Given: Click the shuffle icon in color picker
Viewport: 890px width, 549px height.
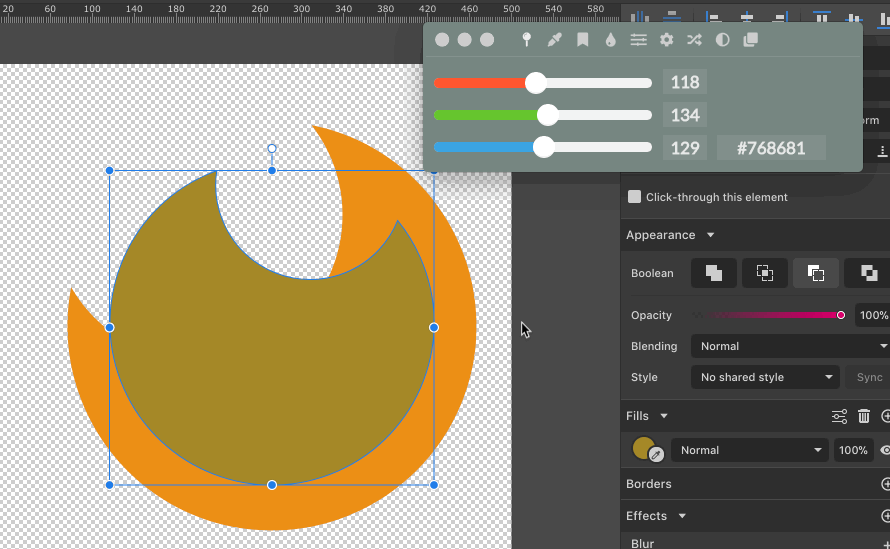Looking at the screenshot, I should pos(694,40).
